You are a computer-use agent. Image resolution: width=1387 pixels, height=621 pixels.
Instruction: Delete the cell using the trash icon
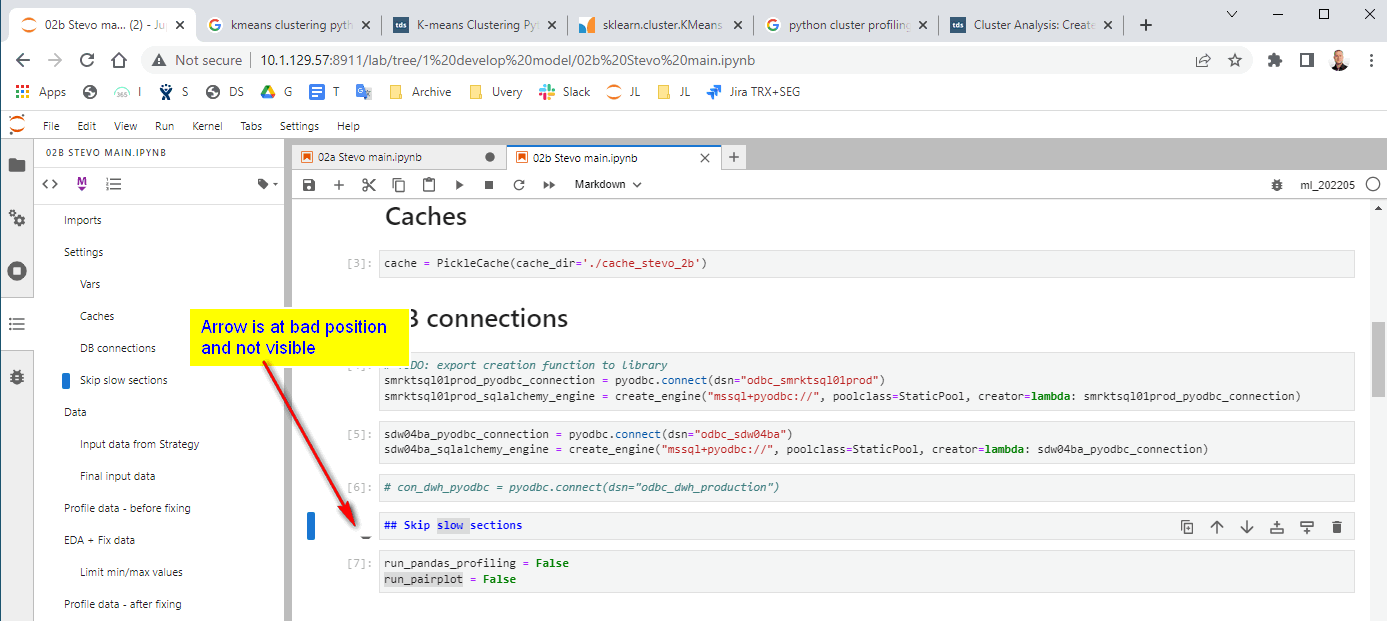pyautogui.click(x=1337, y=526)
